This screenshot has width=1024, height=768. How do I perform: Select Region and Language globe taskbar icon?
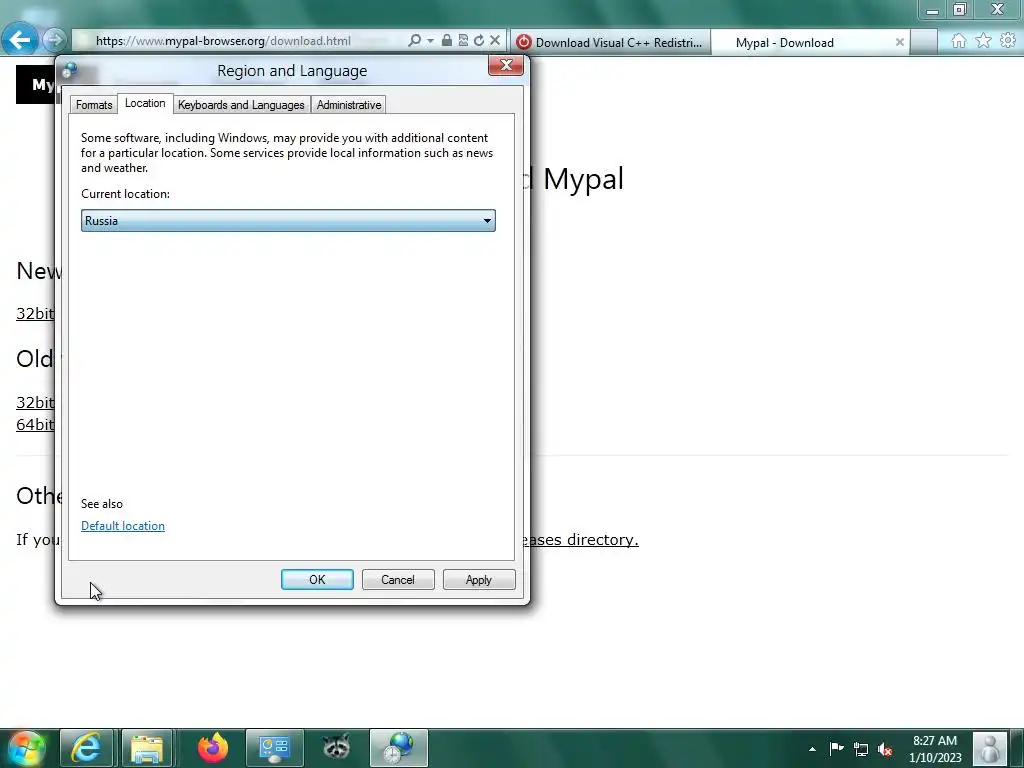(x=398, y=748)
